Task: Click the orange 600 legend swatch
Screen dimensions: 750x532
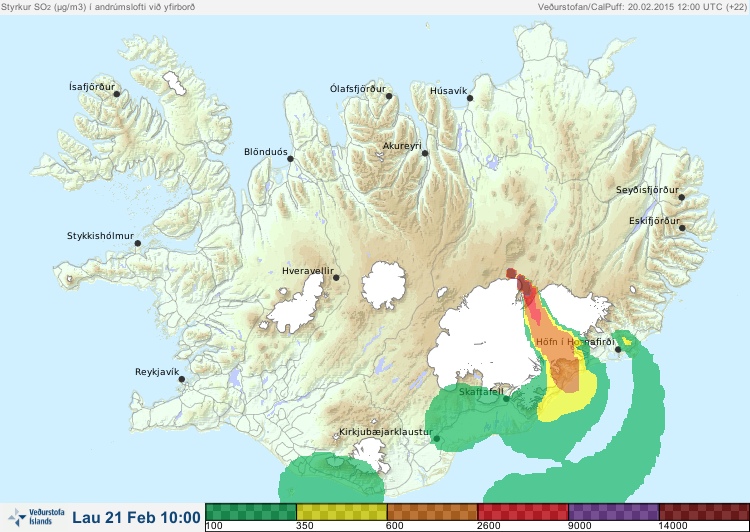Action: (x=432, y=512)
